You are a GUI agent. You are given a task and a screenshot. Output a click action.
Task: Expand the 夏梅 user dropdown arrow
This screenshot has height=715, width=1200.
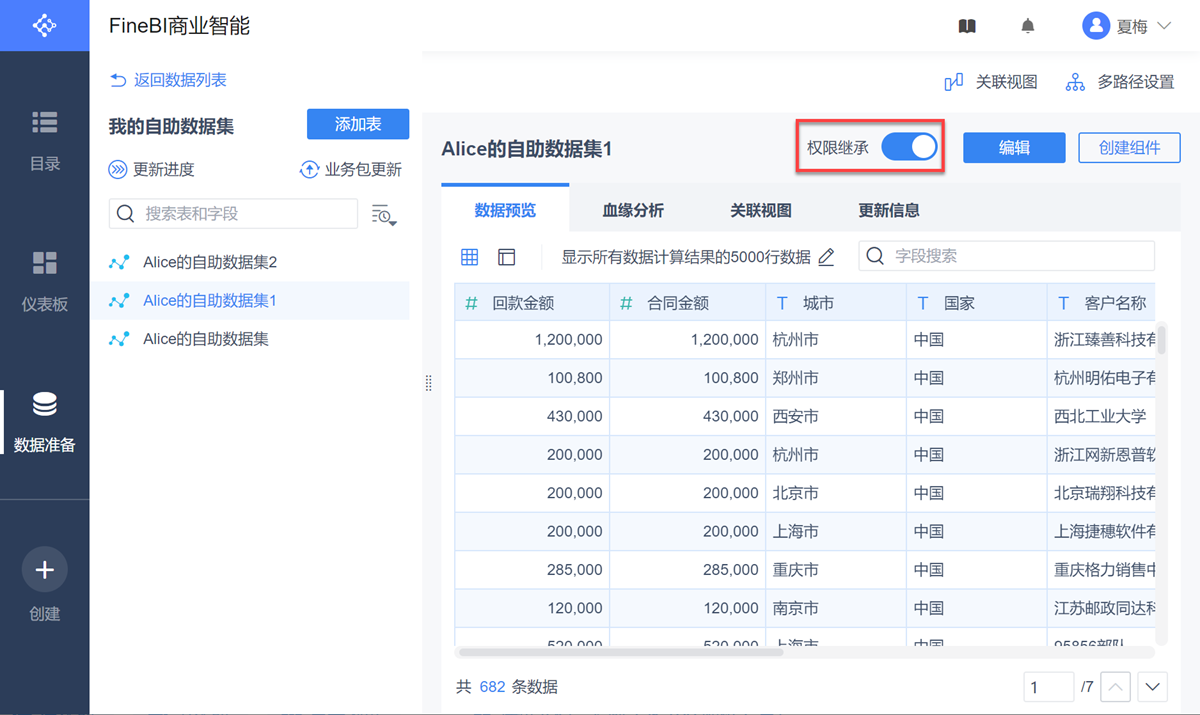click(1164, 26)
